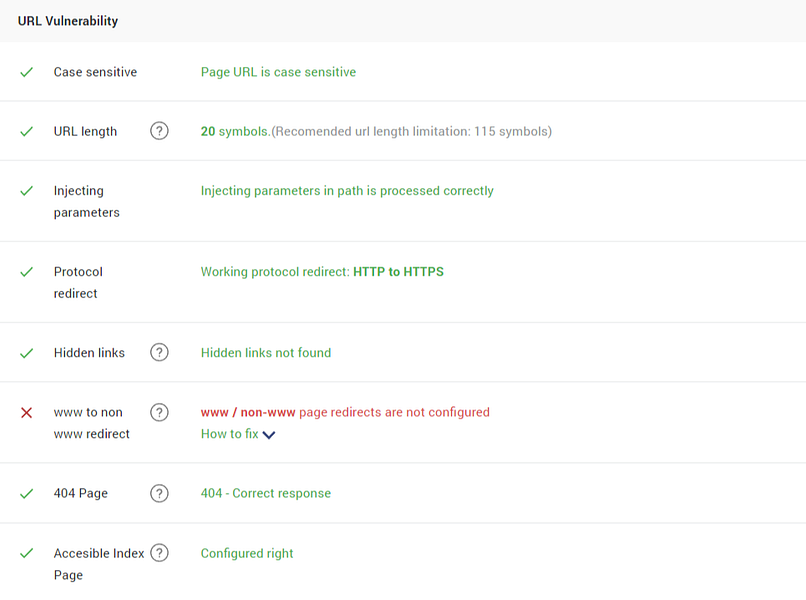The height and width of the screenshot is (600, 806).
Task: Click the green checkmark beside Injecting parameters
Action: tap(27, 190)
